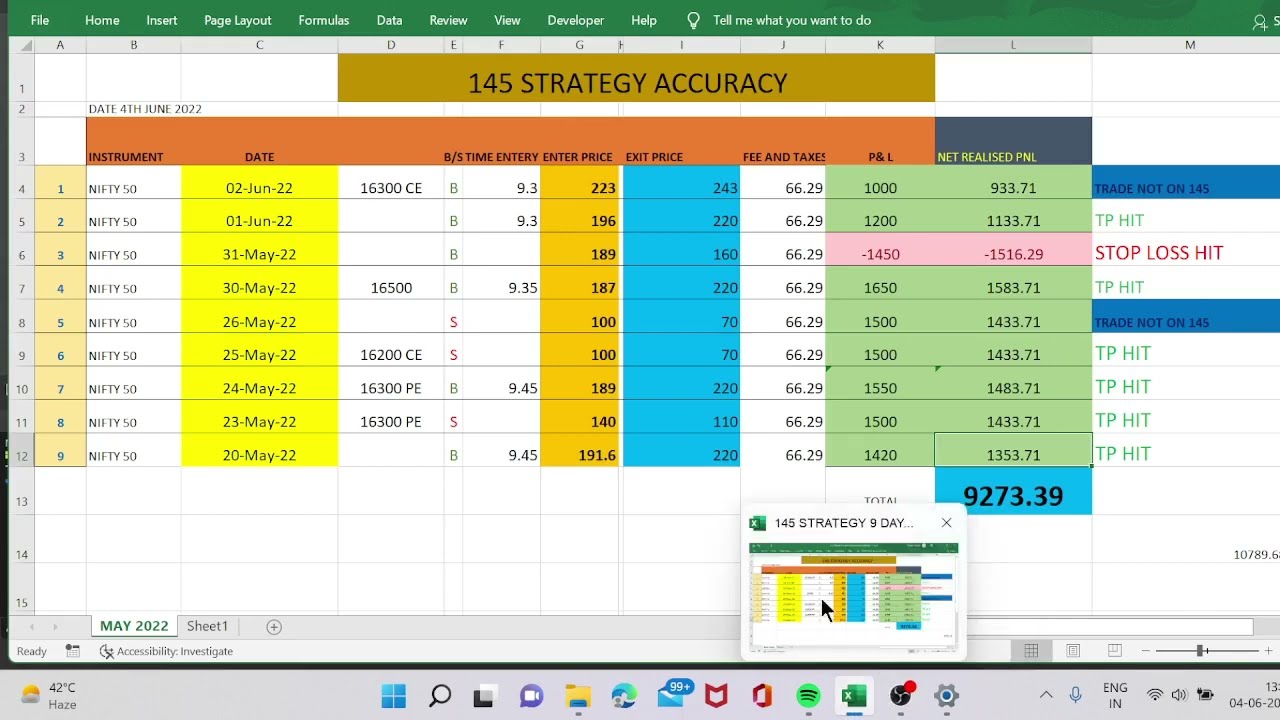Click the Tell me lightbulb icon

tap(693, 20)
